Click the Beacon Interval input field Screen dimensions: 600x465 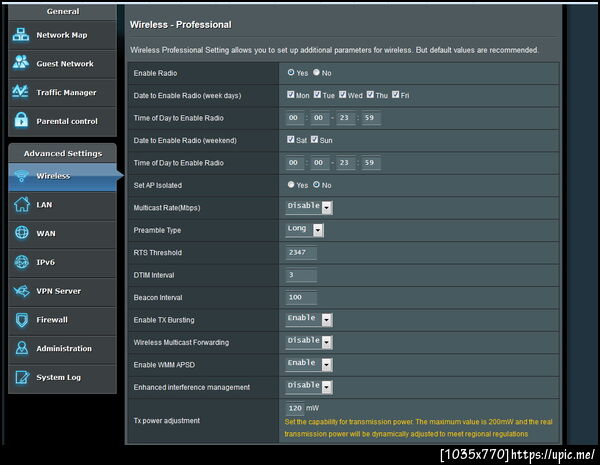301,297
